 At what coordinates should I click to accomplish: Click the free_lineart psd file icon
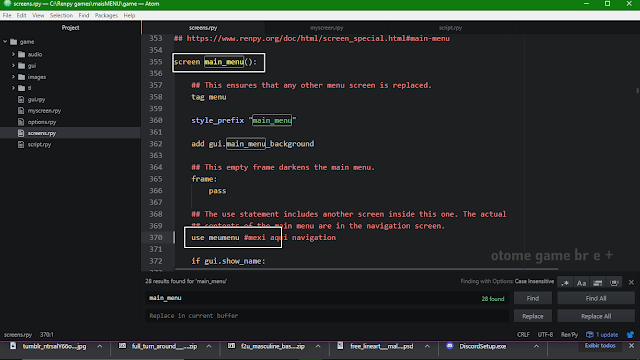pyautogui.click(x=340, y=346)
